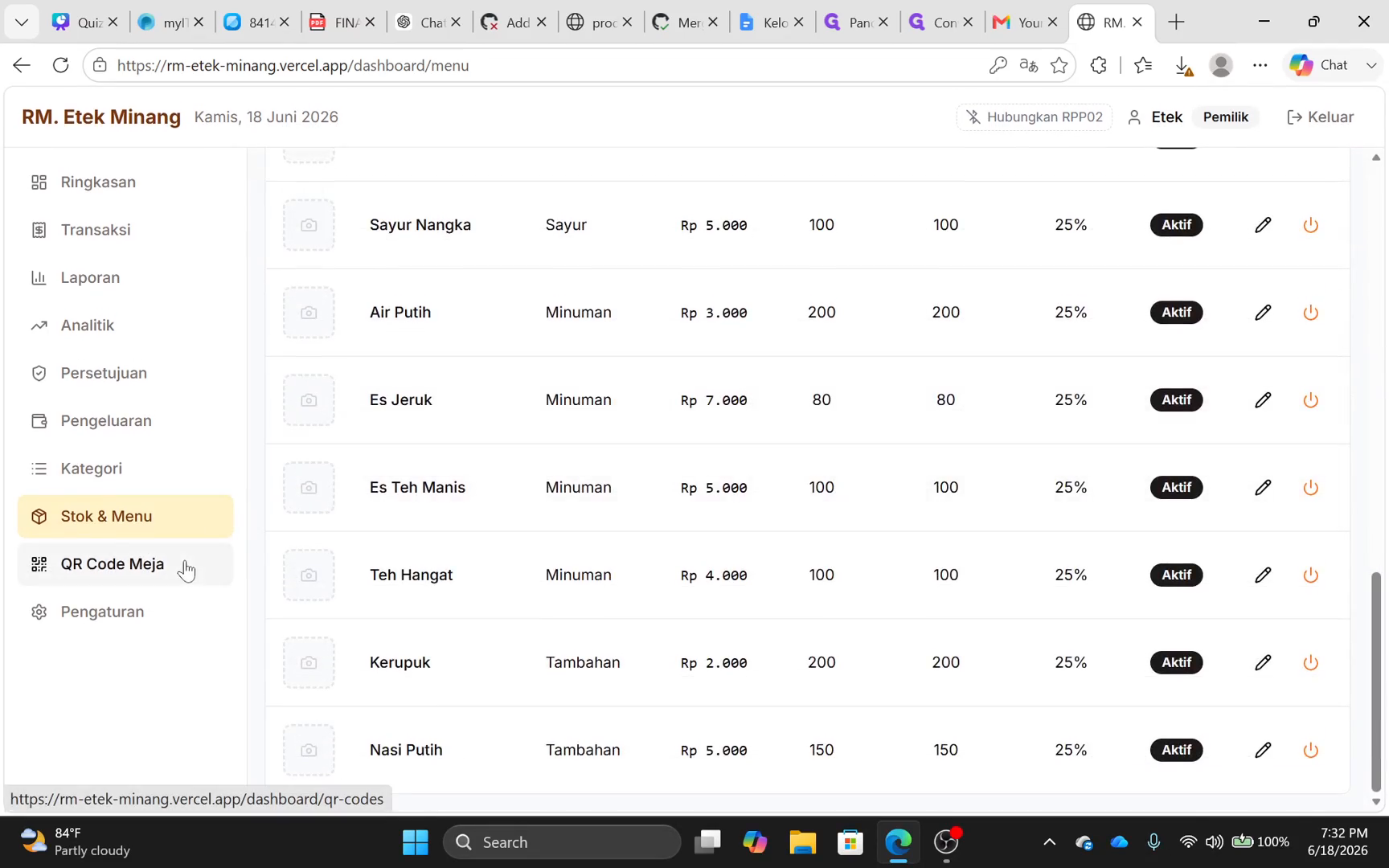This screenshot has width=1389, height=868.
Task: Toggle power icon for Es Teh Manis
Action: (1310, 488)
